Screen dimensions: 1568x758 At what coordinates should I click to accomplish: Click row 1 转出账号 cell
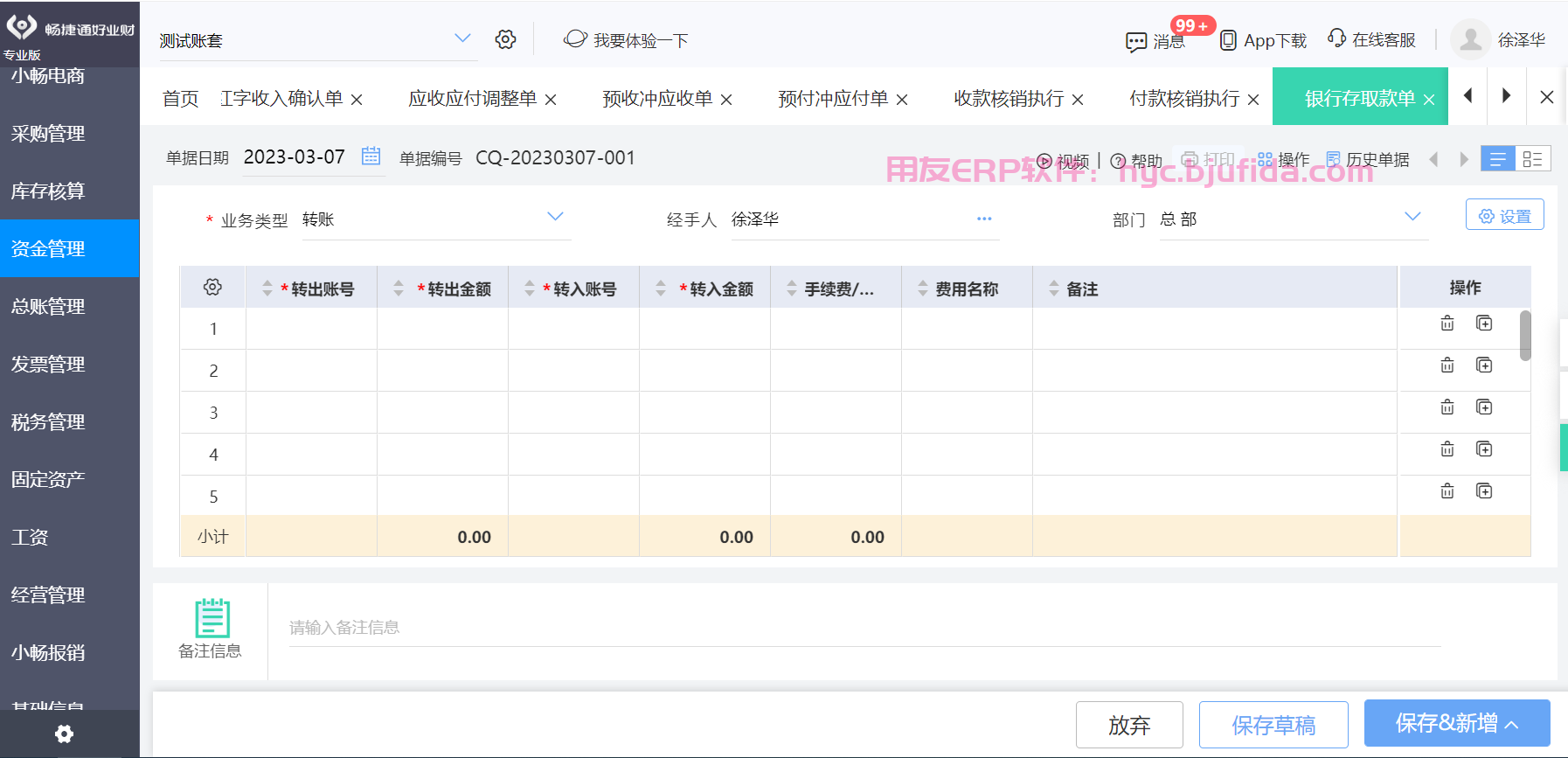311,329
